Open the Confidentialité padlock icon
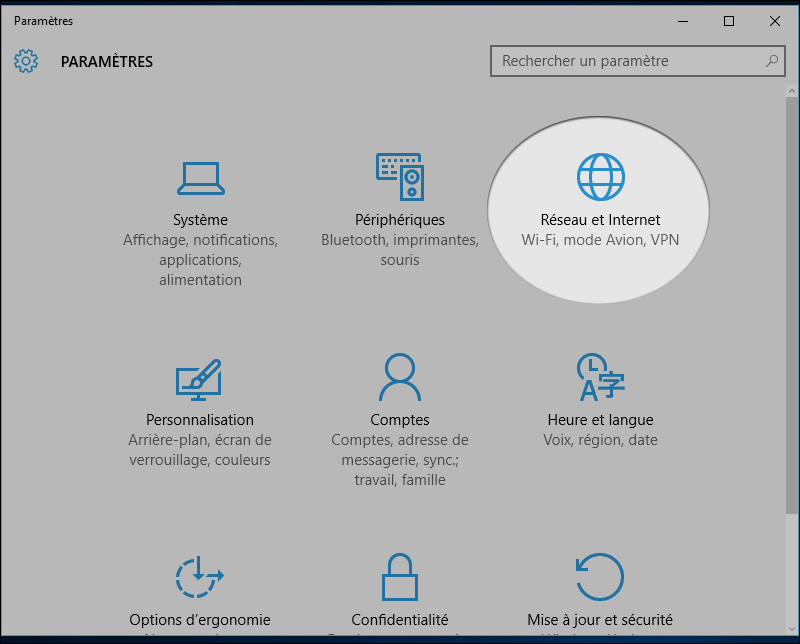The width and height of the screenshot is (800, 644). [399, 580]
